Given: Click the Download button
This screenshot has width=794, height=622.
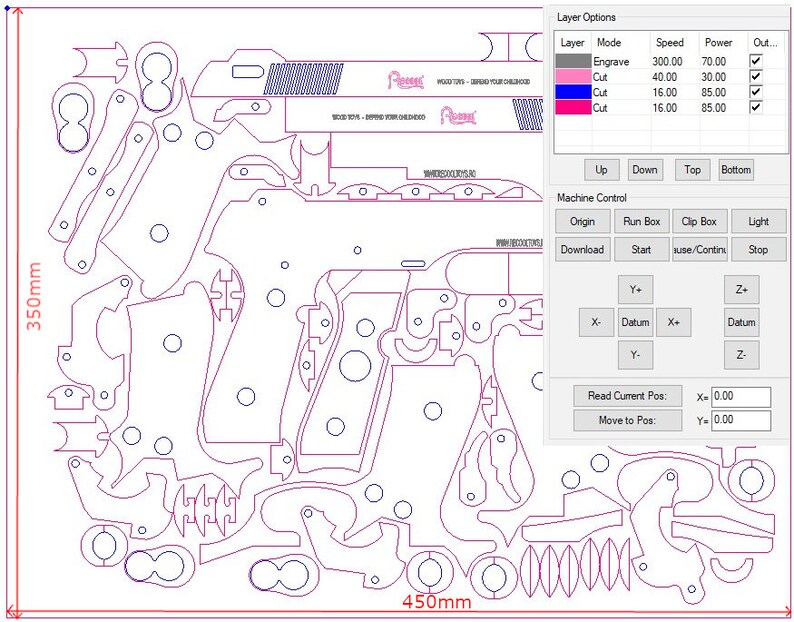Looking at the screenshot, I should pos(582,249).
